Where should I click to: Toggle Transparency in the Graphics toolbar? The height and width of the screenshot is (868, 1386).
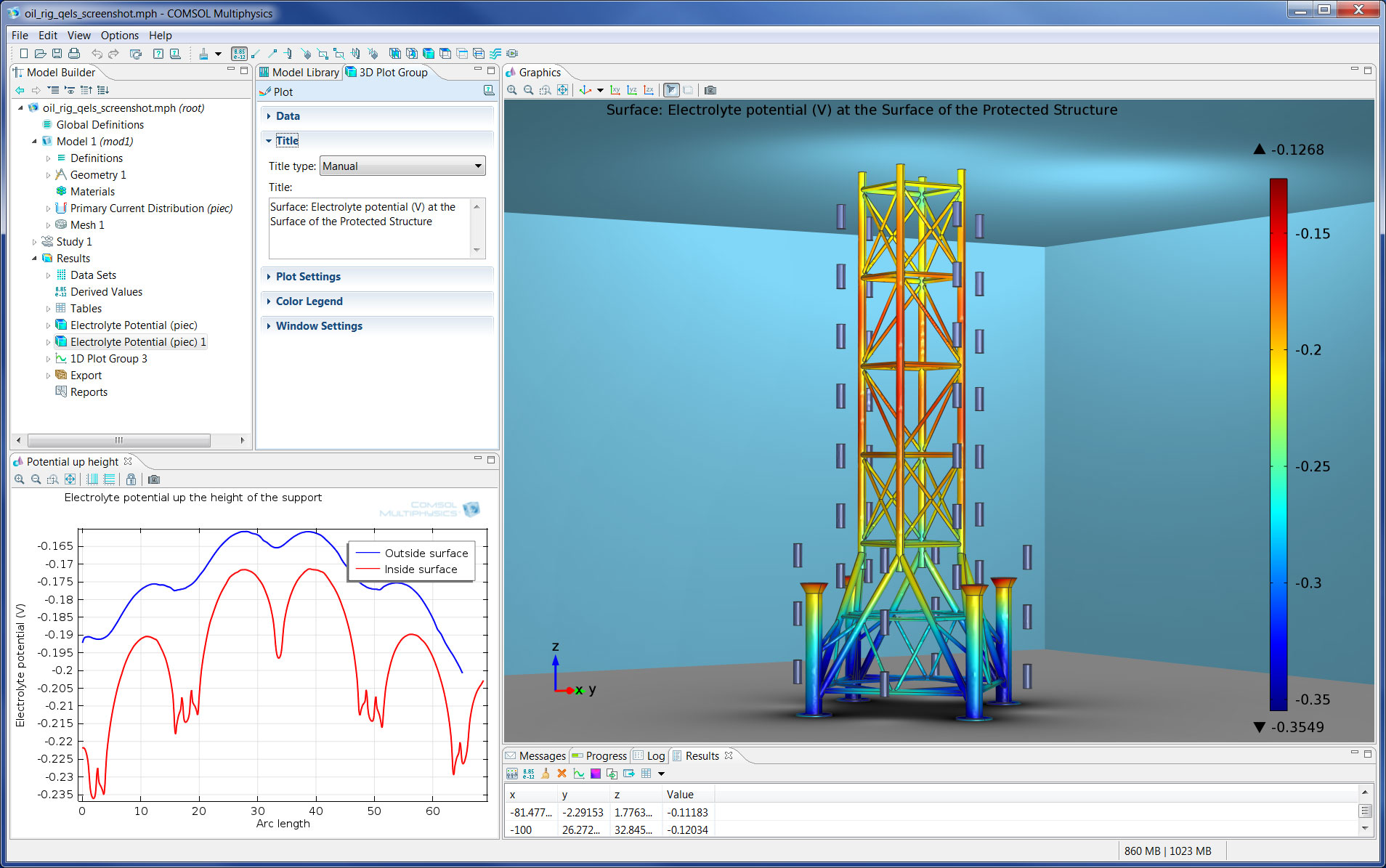coord(689,90)
